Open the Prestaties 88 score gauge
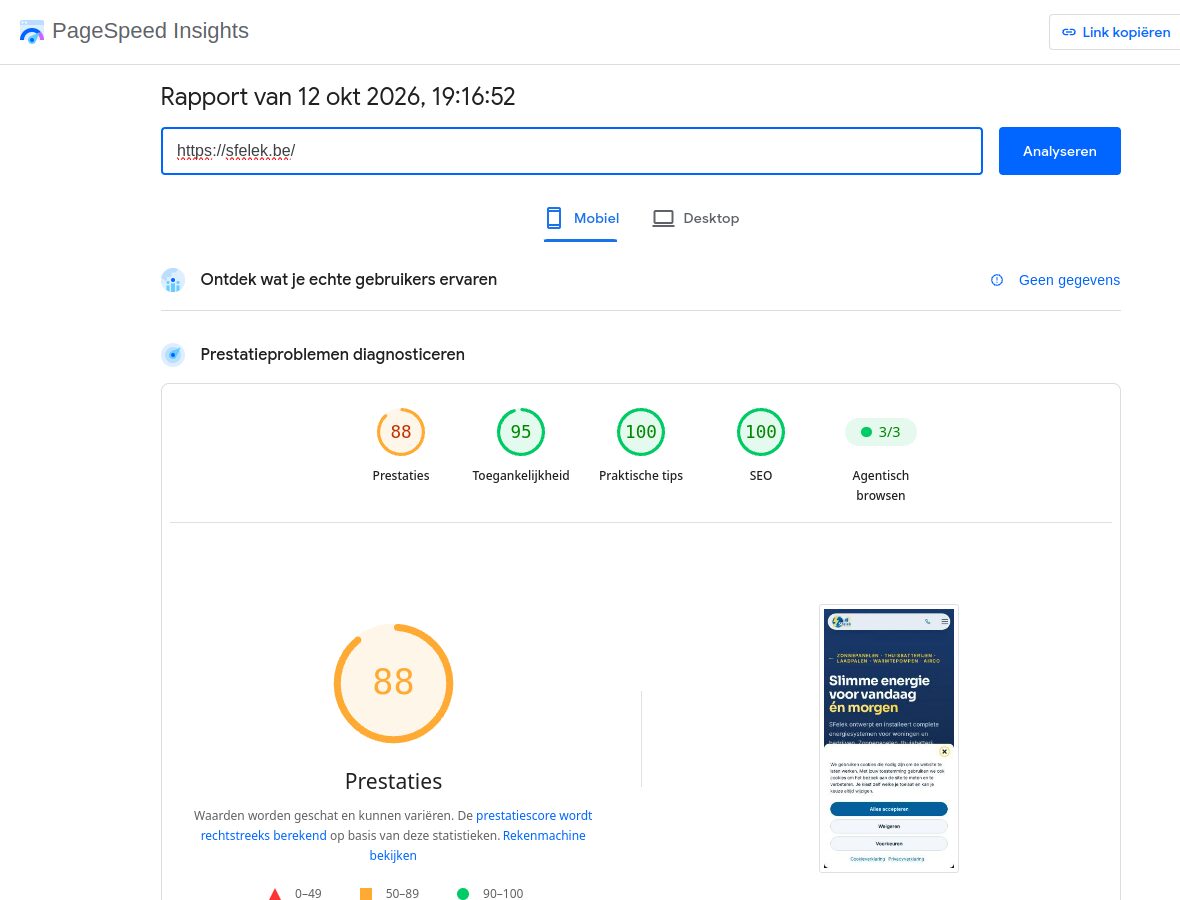 (400, 432)
